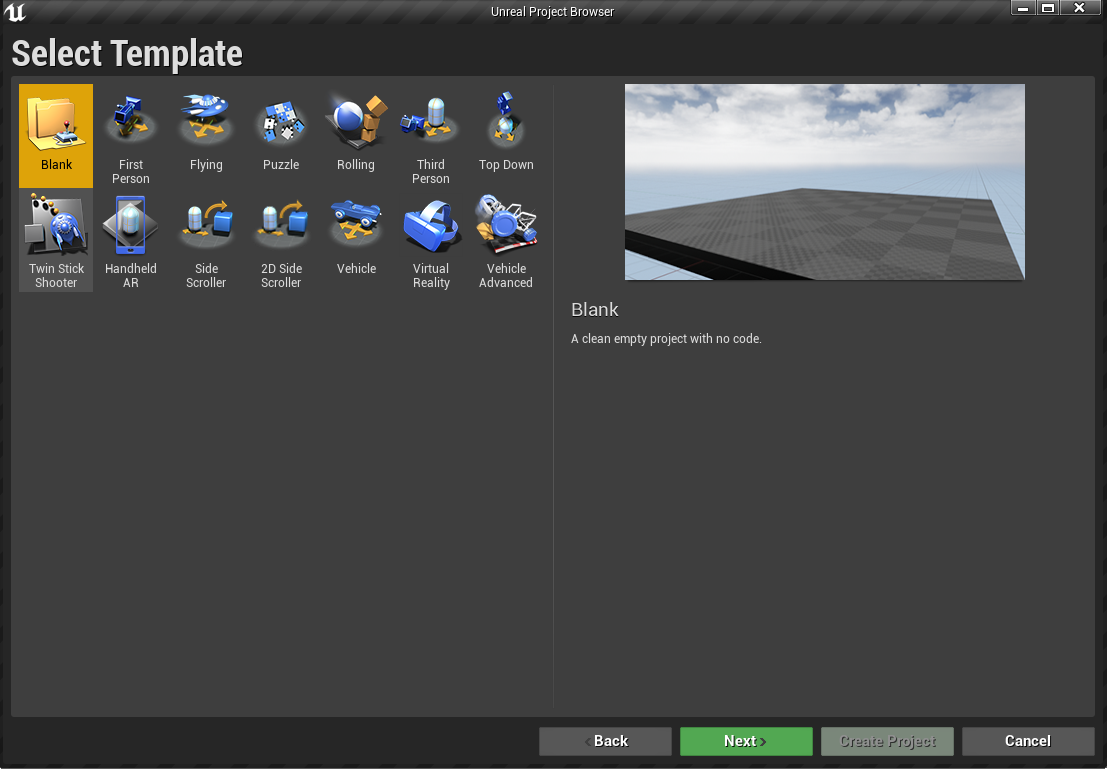The image size is (1107, 769).
Task: Cancel the project browser
Action: tap(1028, 741)
